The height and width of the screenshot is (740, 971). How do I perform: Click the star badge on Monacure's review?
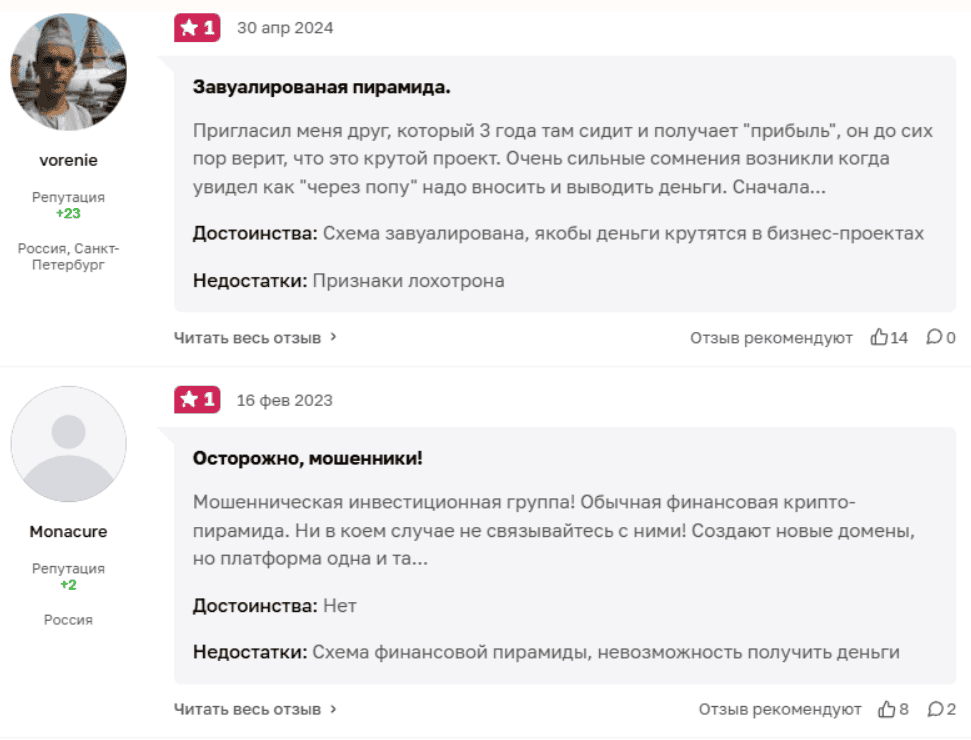(196, 399)
